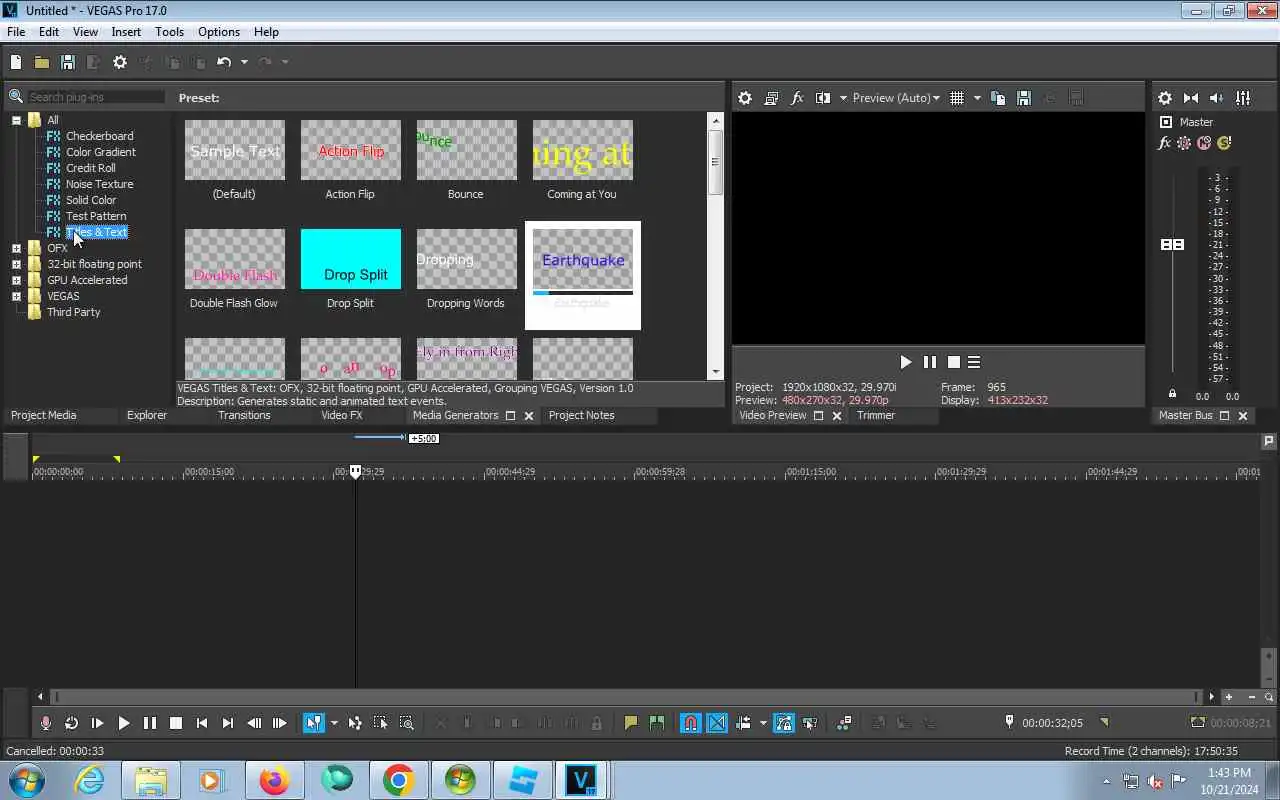Click Preview on External Monitor icon

point(771,98)
